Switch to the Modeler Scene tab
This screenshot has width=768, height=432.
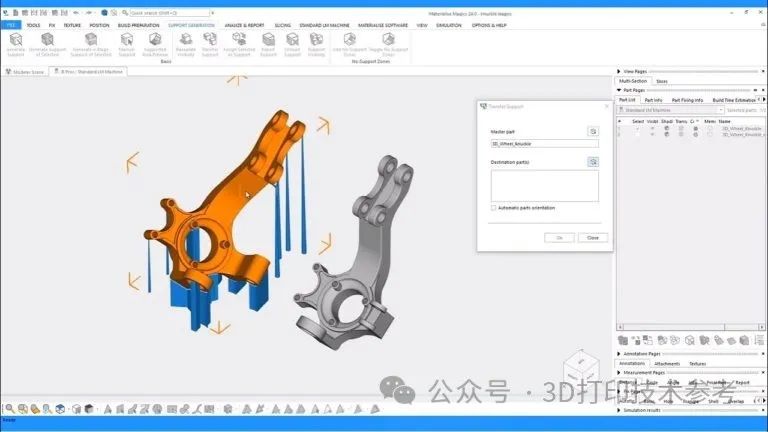pyautogui.click(x=24, y=72)
